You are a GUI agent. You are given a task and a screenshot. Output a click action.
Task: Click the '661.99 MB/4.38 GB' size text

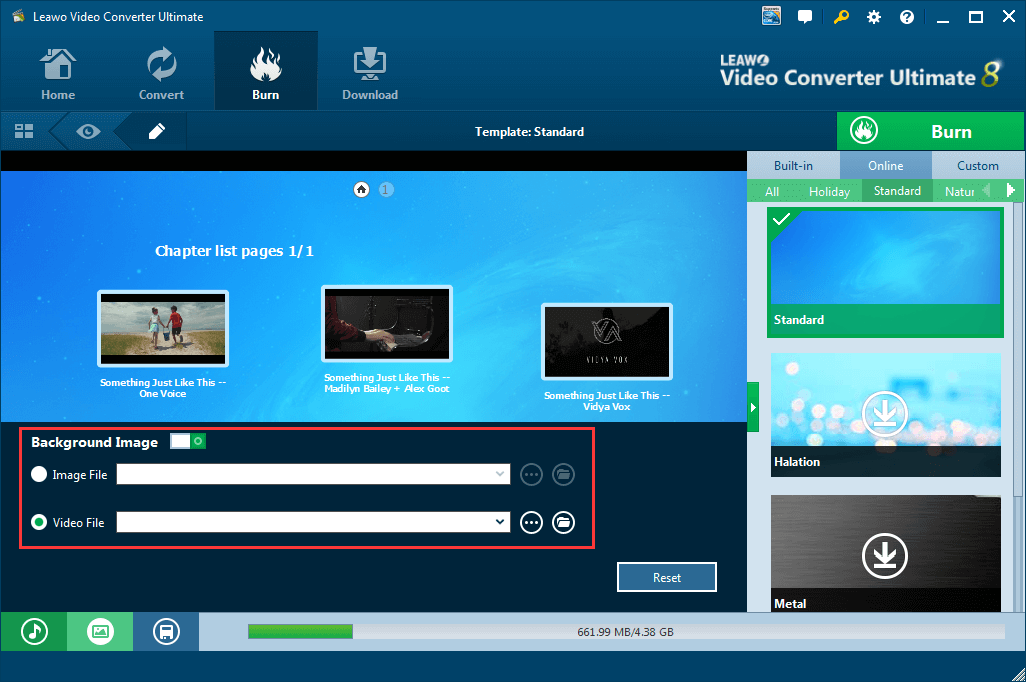[625, 632]
